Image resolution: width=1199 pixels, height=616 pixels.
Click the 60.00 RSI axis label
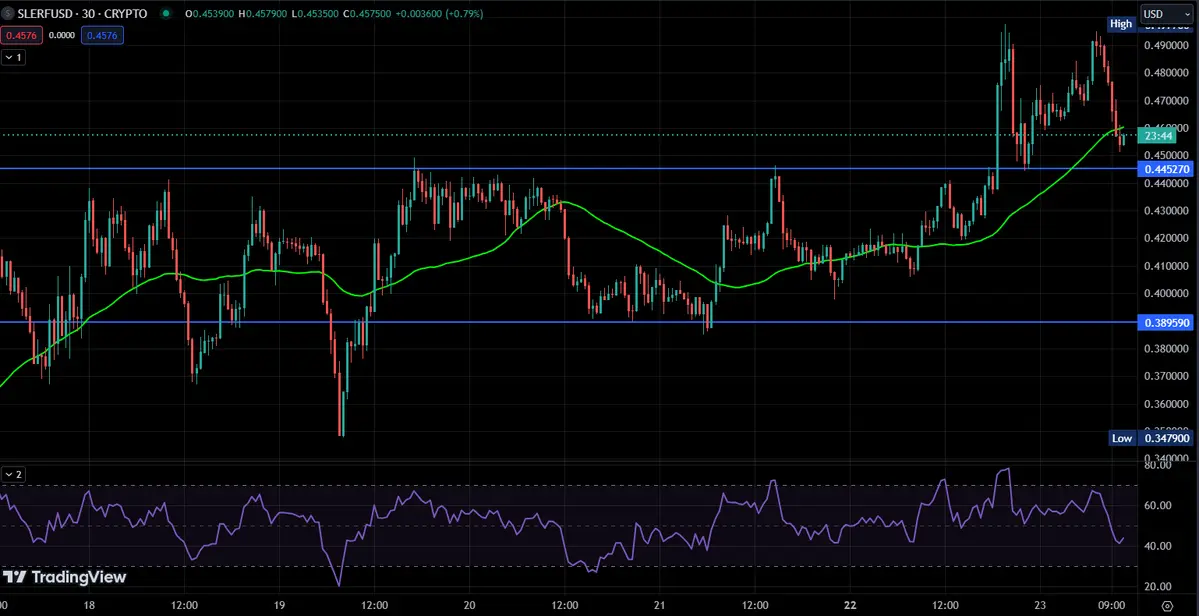click(1157, 505)
